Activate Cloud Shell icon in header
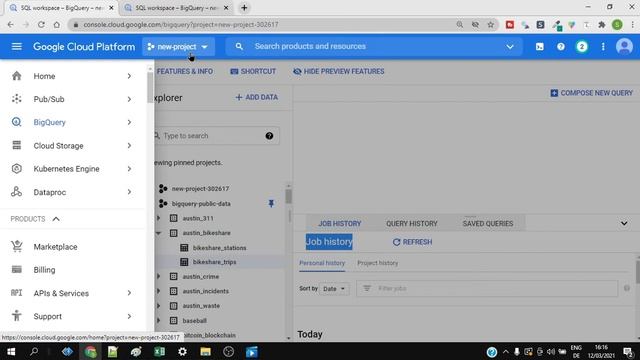Image resolution: width=640 pixels, height=360 pixels. [x=540, y=47]
